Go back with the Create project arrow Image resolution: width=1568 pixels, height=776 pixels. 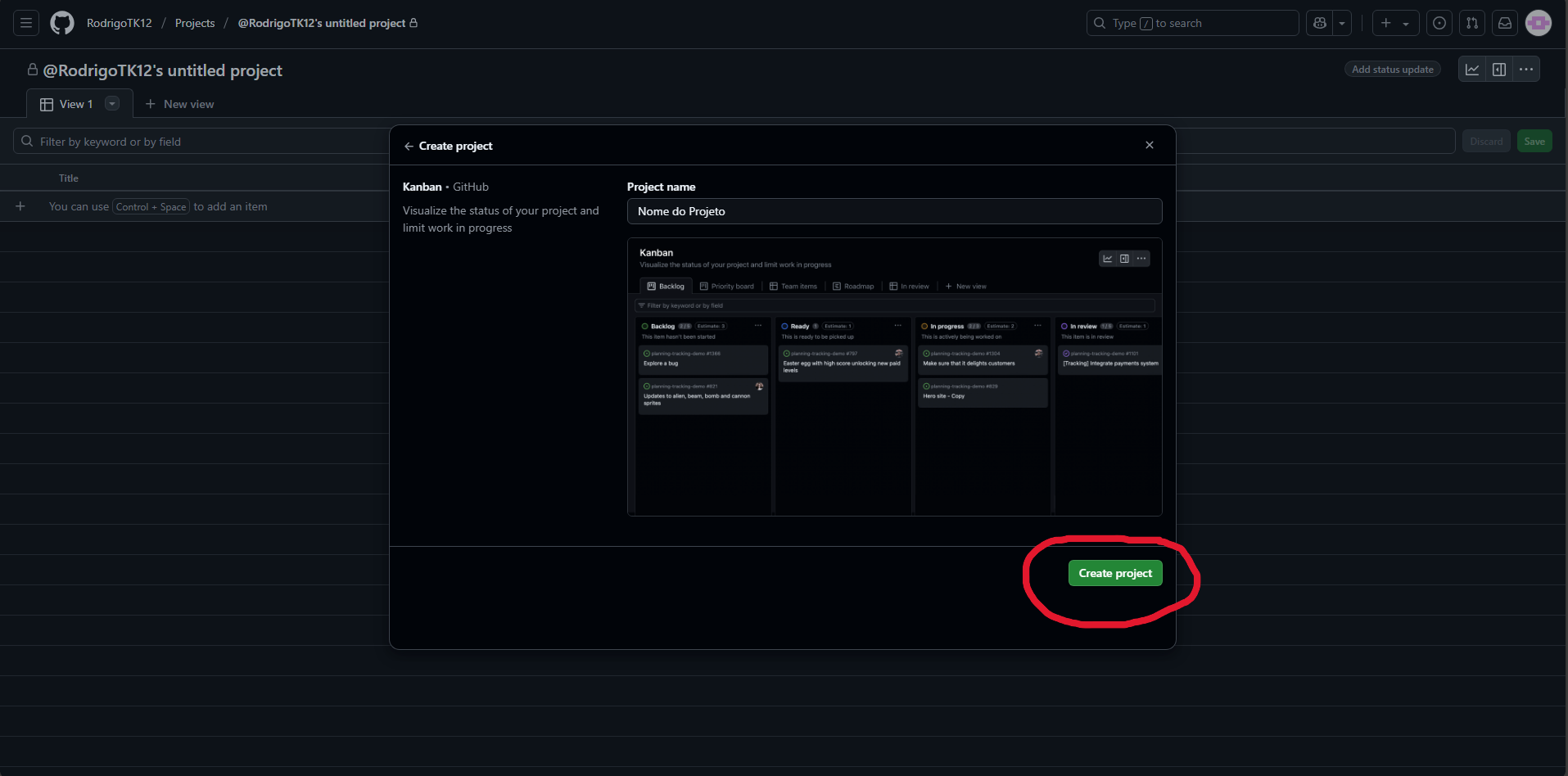[x=409, y=146]
